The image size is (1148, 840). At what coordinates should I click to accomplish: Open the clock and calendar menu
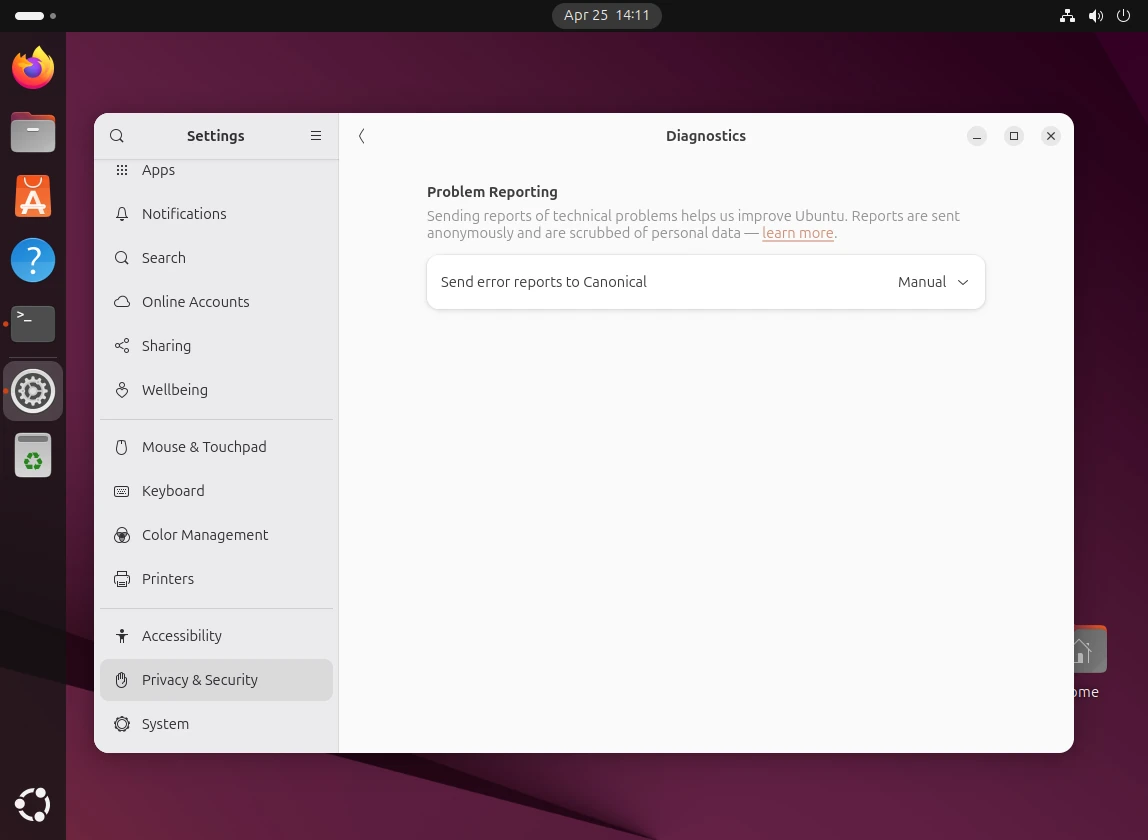click(606, 15)
